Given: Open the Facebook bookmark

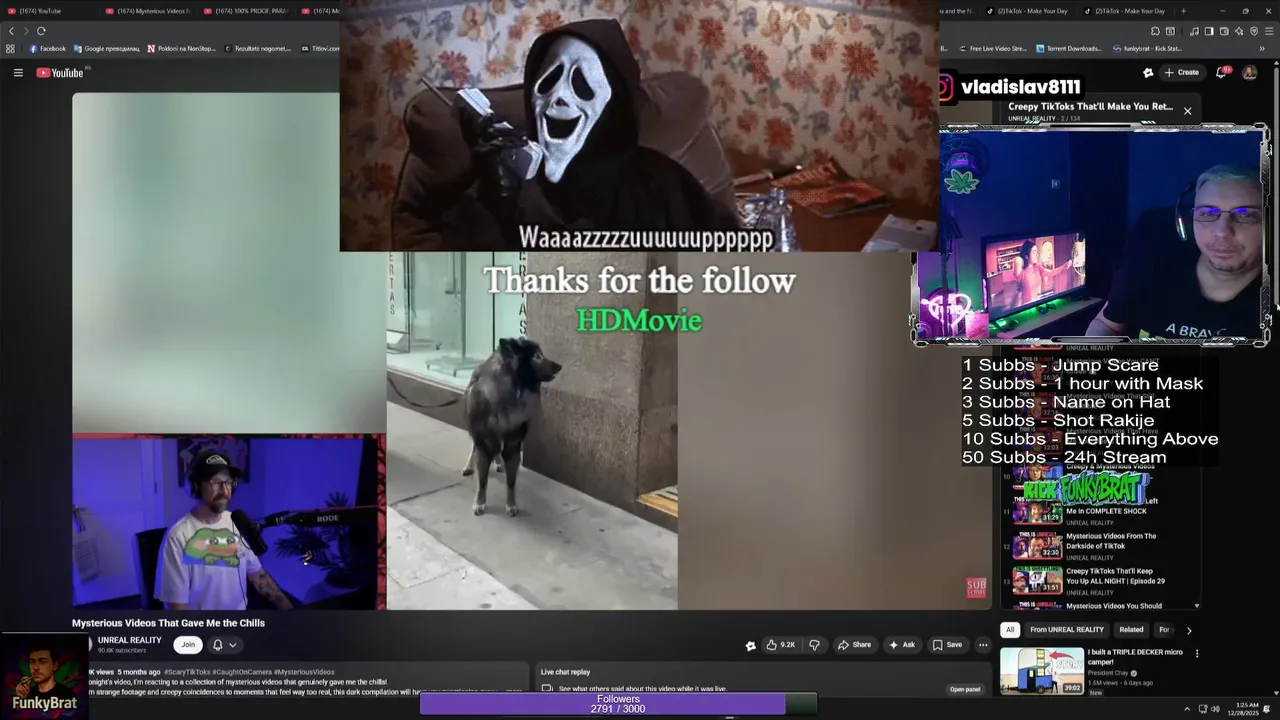Looking at the screenshot, I should (x=48, y=48).
